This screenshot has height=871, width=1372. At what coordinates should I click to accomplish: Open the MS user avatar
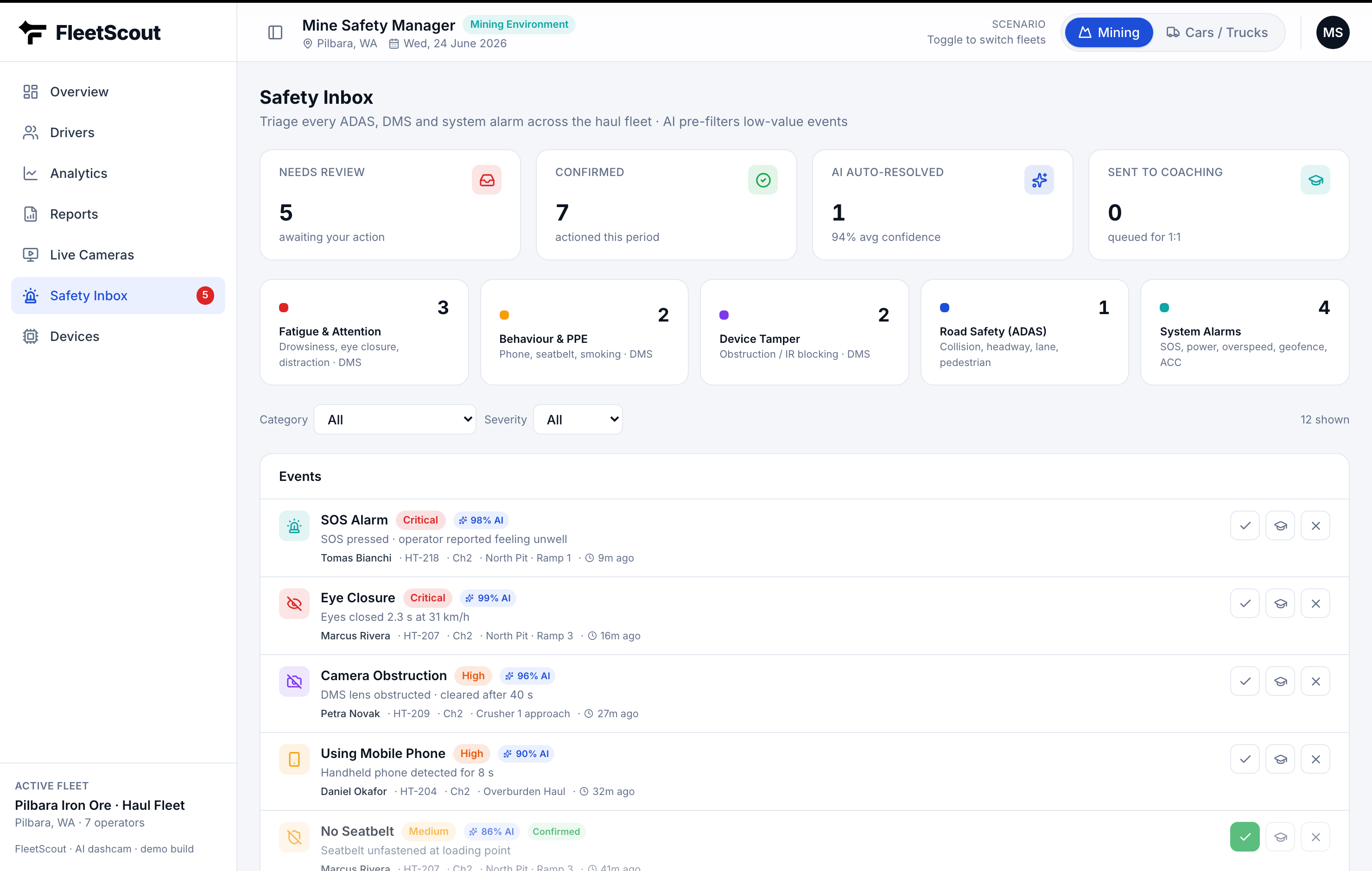click(1332, 32)
